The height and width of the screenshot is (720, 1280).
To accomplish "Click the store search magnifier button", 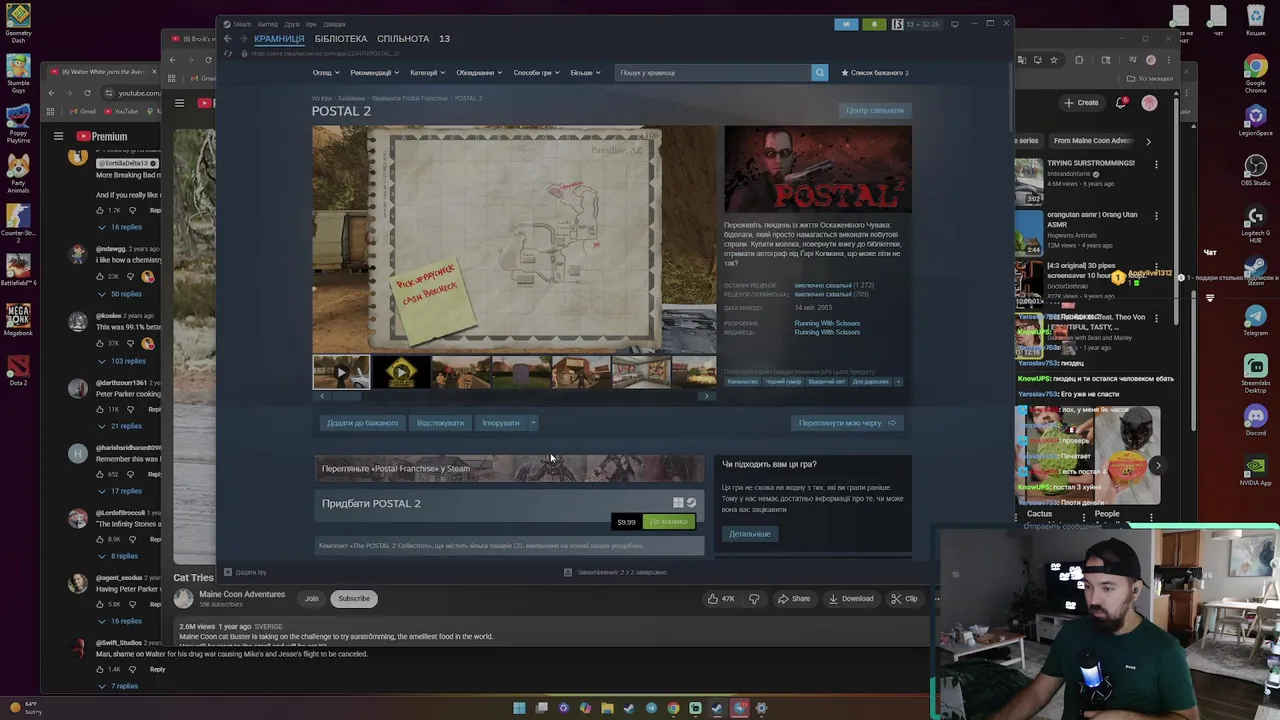I will coord(819,72).
